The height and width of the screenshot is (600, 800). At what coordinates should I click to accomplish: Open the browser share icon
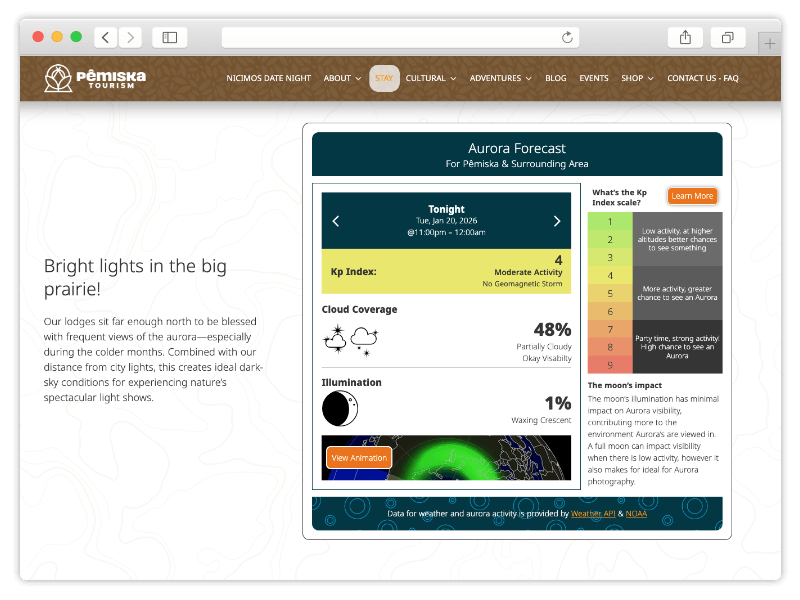point(685,37)
